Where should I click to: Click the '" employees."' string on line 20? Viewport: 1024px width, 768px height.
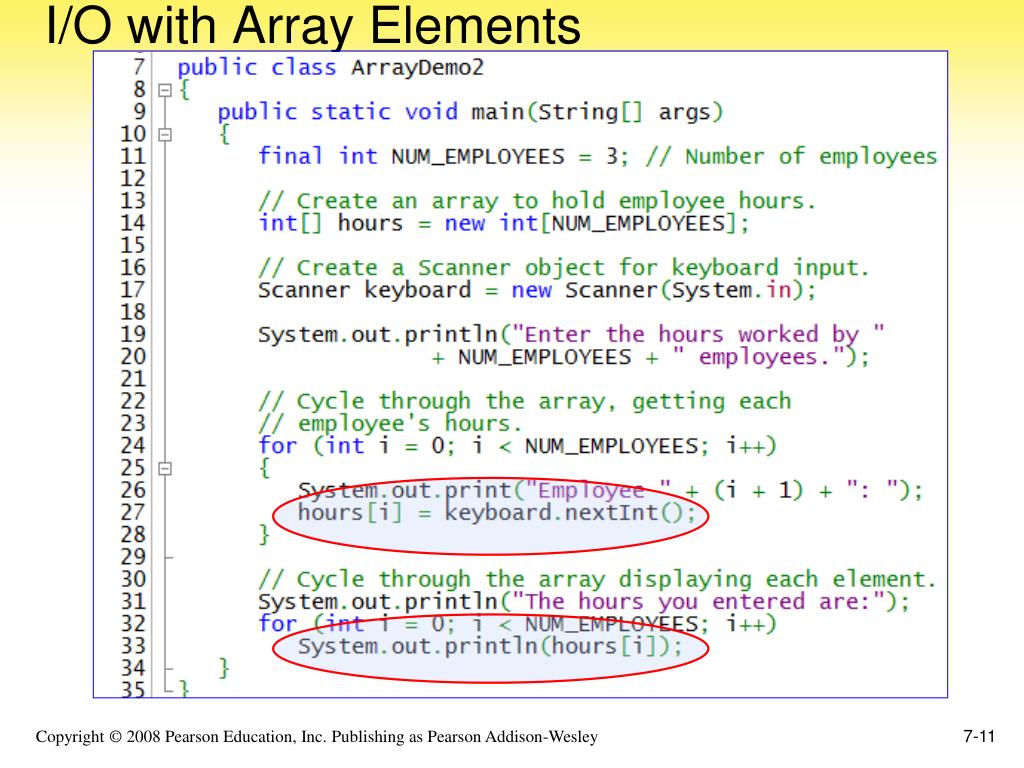click(759, 357)
